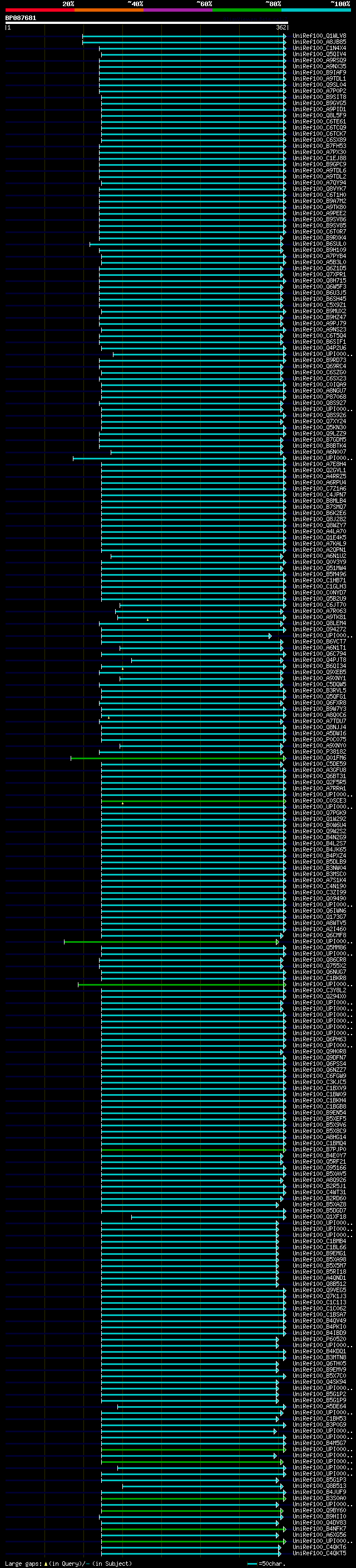Screen dimensions: 356x1568
Task: Open hit UniRef100_Q5QIY4
Action: coord(319,54)
